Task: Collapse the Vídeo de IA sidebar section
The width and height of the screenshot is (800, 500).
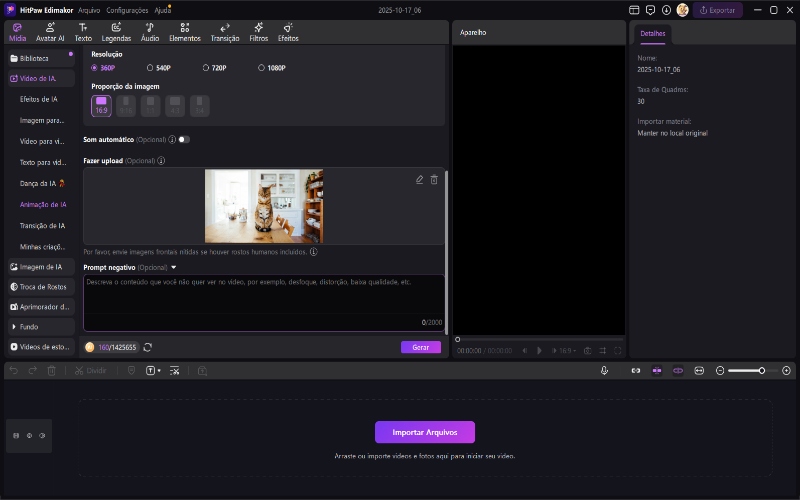Action: [40, 78]
